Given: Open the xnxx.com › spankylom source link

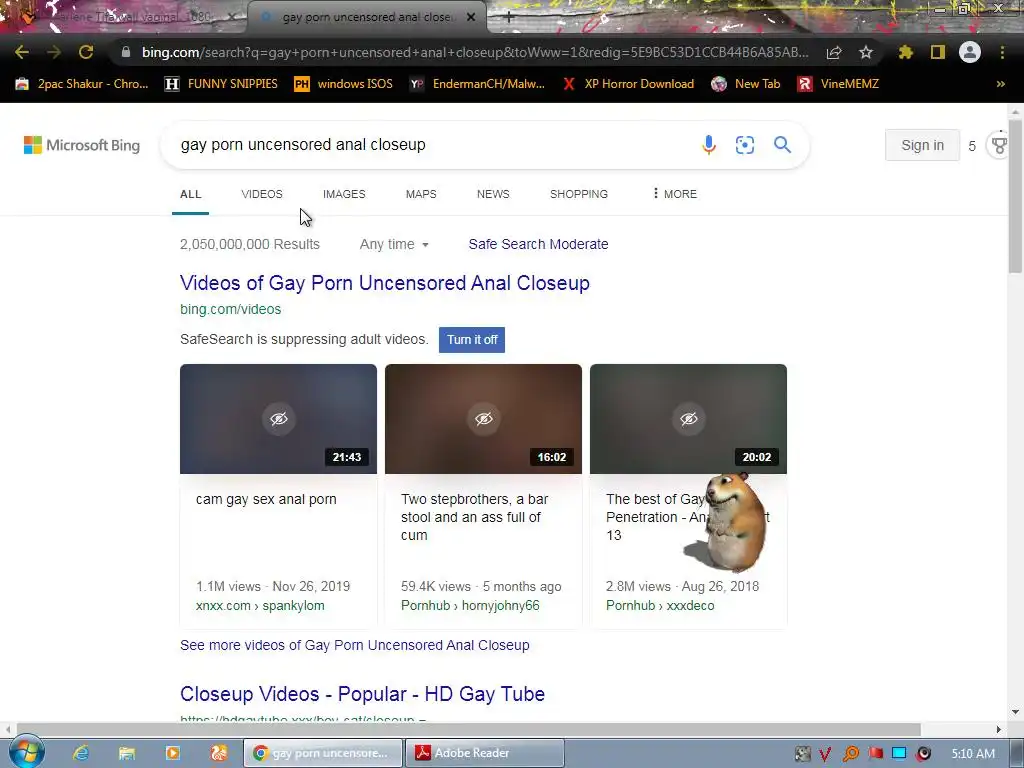Looking at the screenshot, I should [260, 605].
